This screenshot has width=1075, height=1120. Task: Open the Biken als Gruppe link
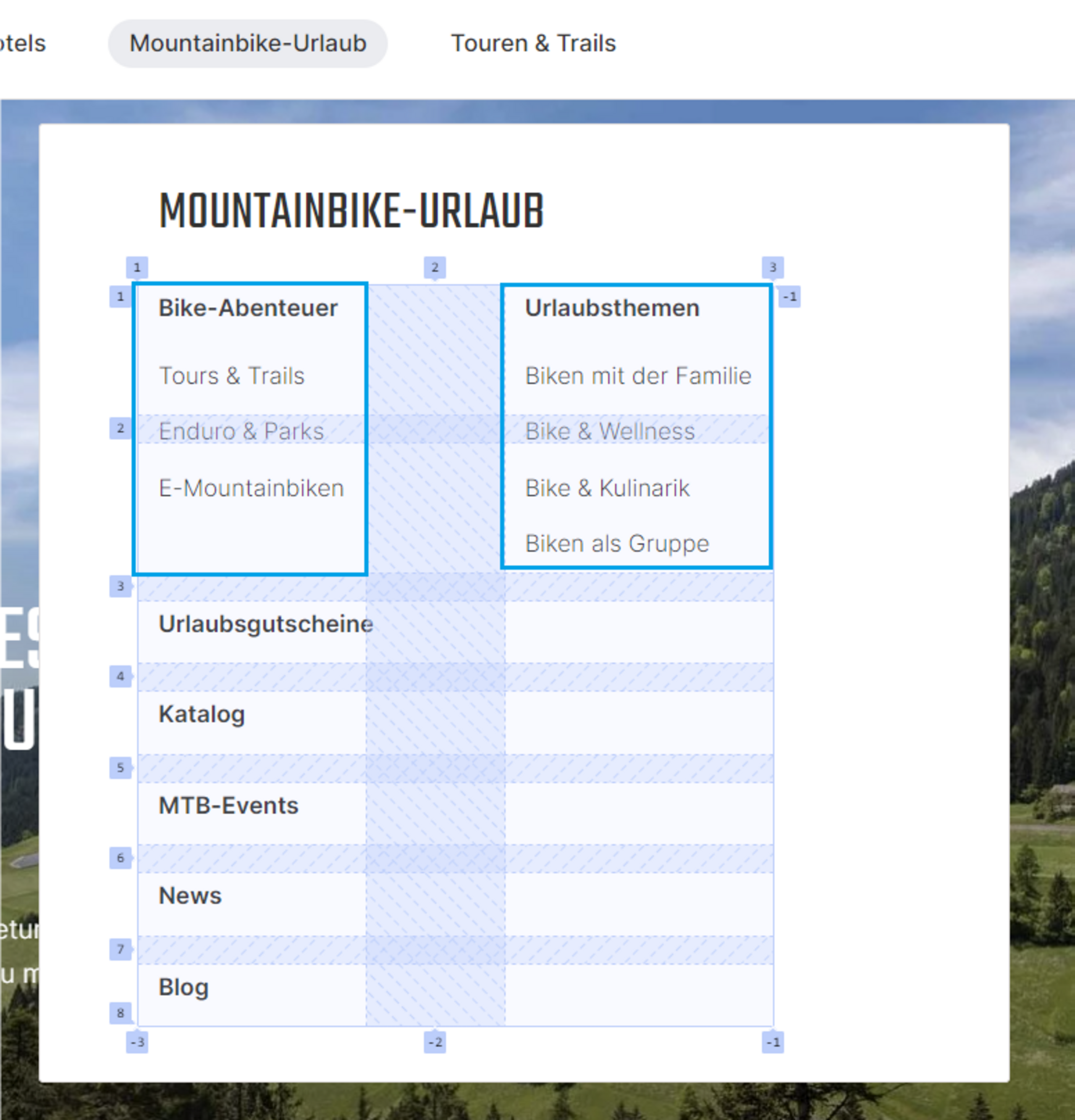pyautogui.click(x=616, y=544)
